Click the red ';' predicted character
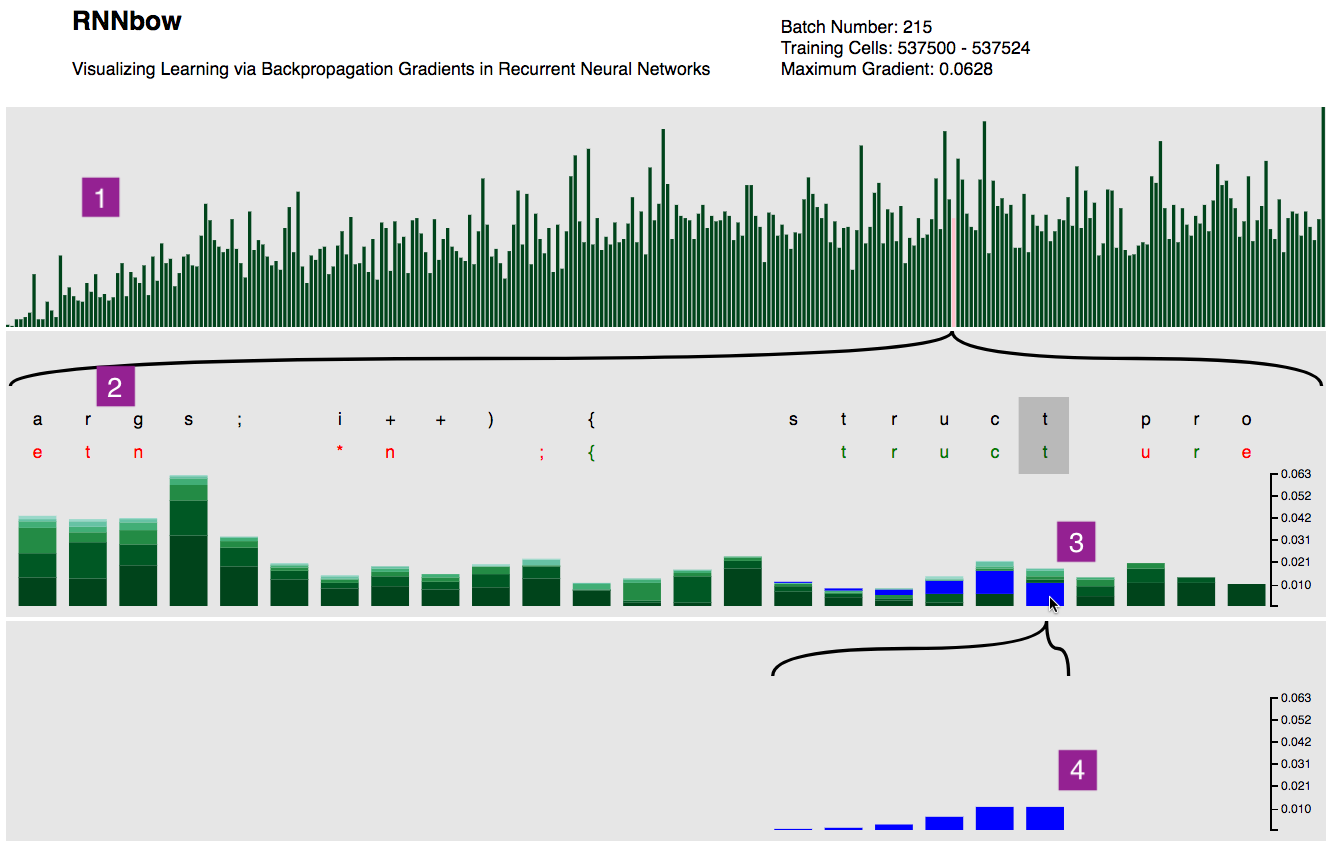The height and width of the screenshot is (848, 1330). (x=541, y=453)
